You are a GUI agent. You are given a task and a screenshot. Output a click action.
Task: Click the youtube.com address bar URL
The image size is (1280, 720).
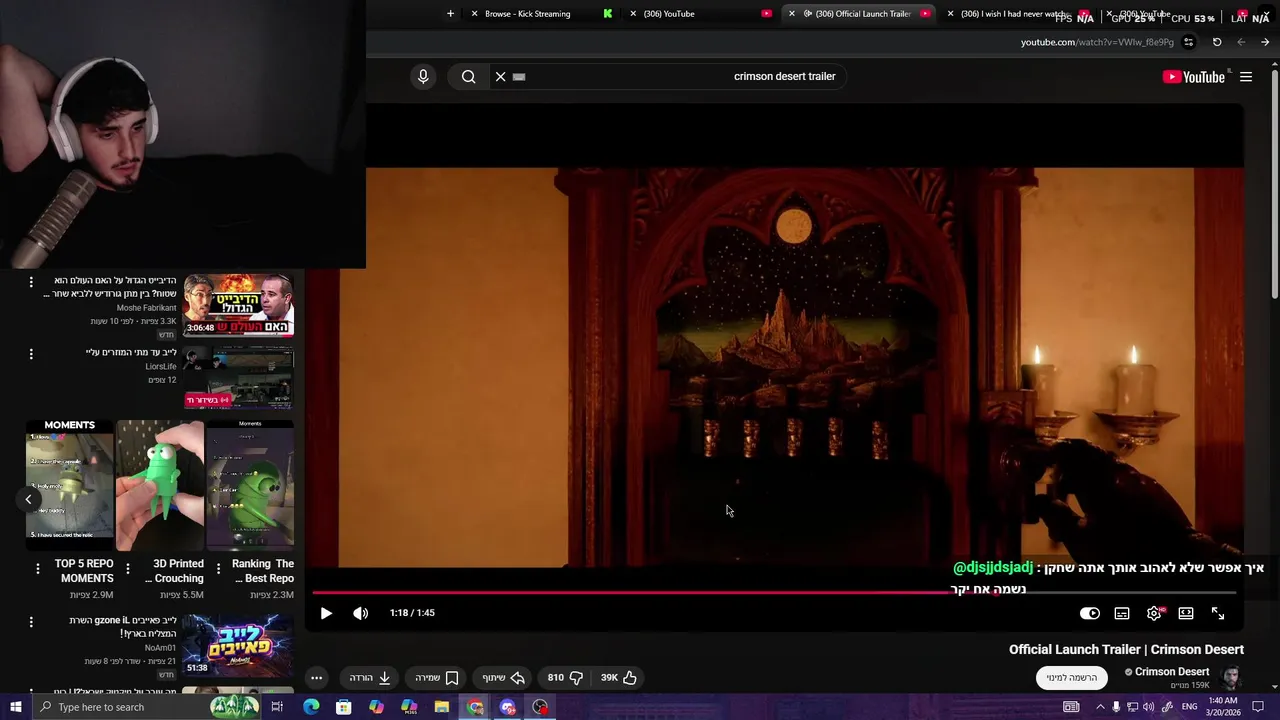coord(1097,42)
